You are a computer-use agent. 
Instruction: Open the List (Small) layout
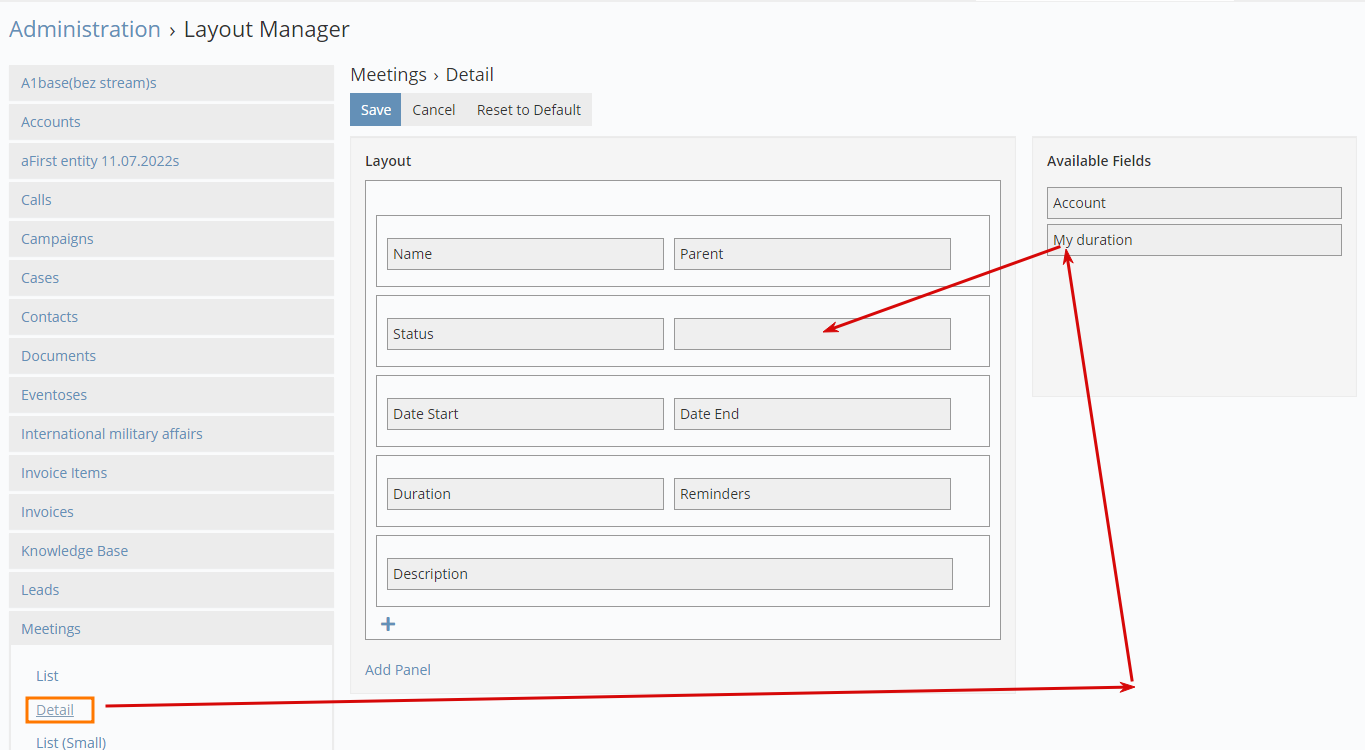click(x=71, y=742)
